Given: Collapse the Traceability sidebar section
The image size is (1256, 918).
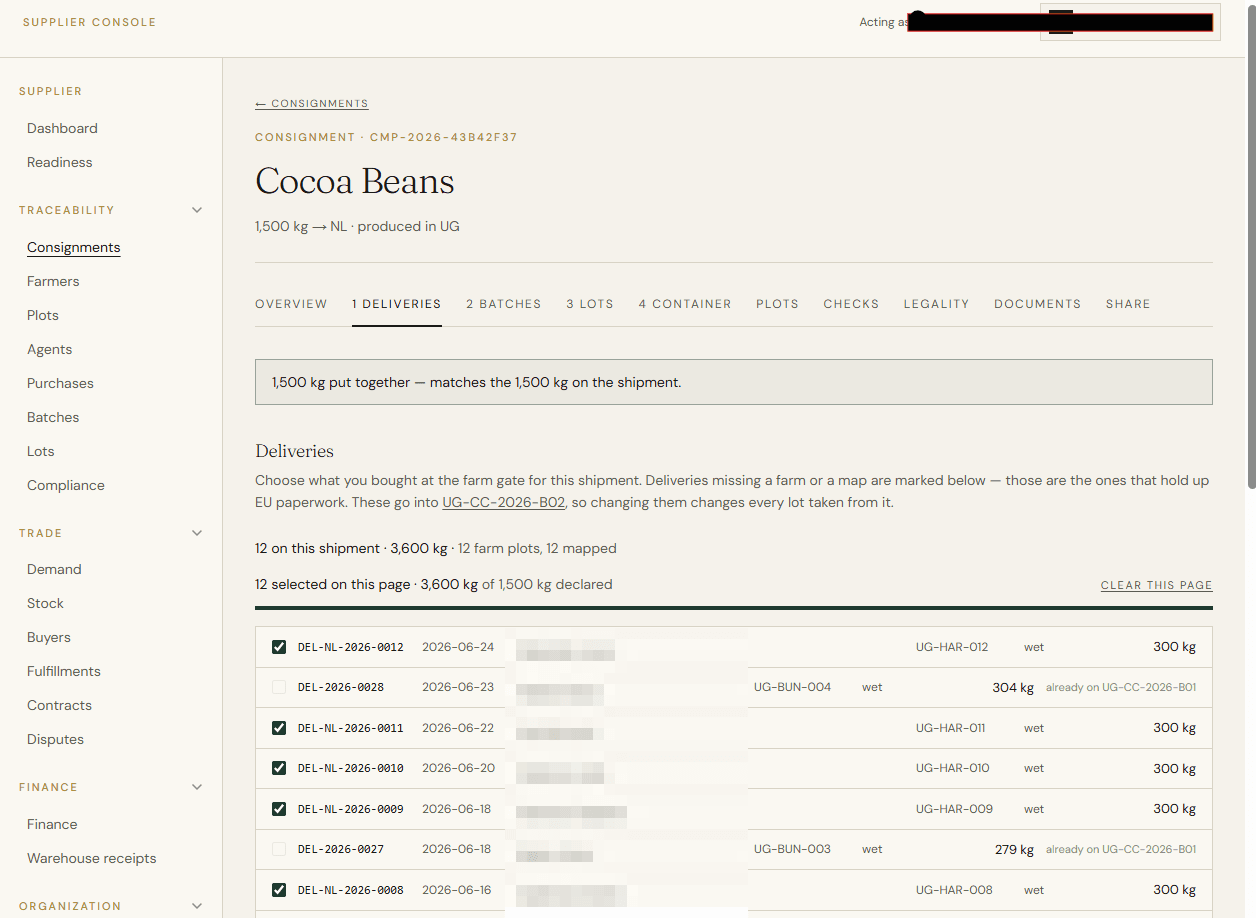Looking at the screenshot, I should coord(197,210).
